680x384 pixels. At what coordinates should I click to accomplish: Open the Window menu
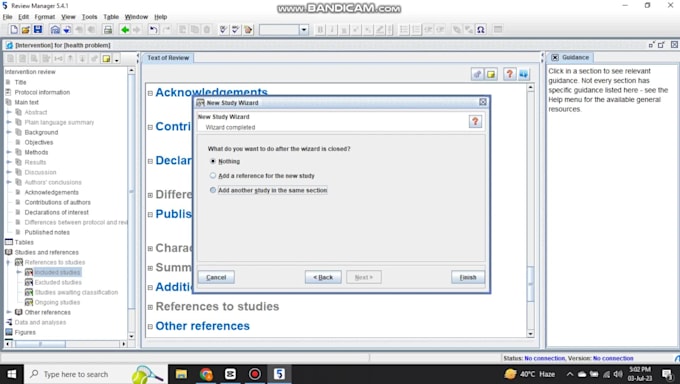coord(136,17)
